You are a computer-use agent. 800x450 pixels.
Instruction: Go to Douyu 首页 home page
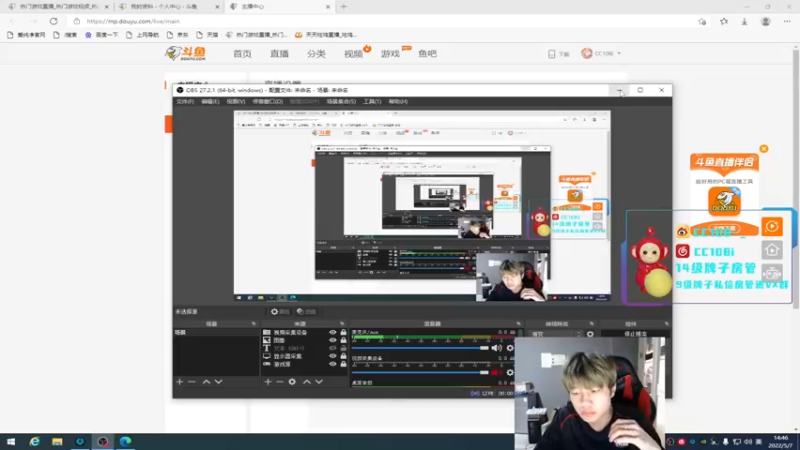coord(242,54)
